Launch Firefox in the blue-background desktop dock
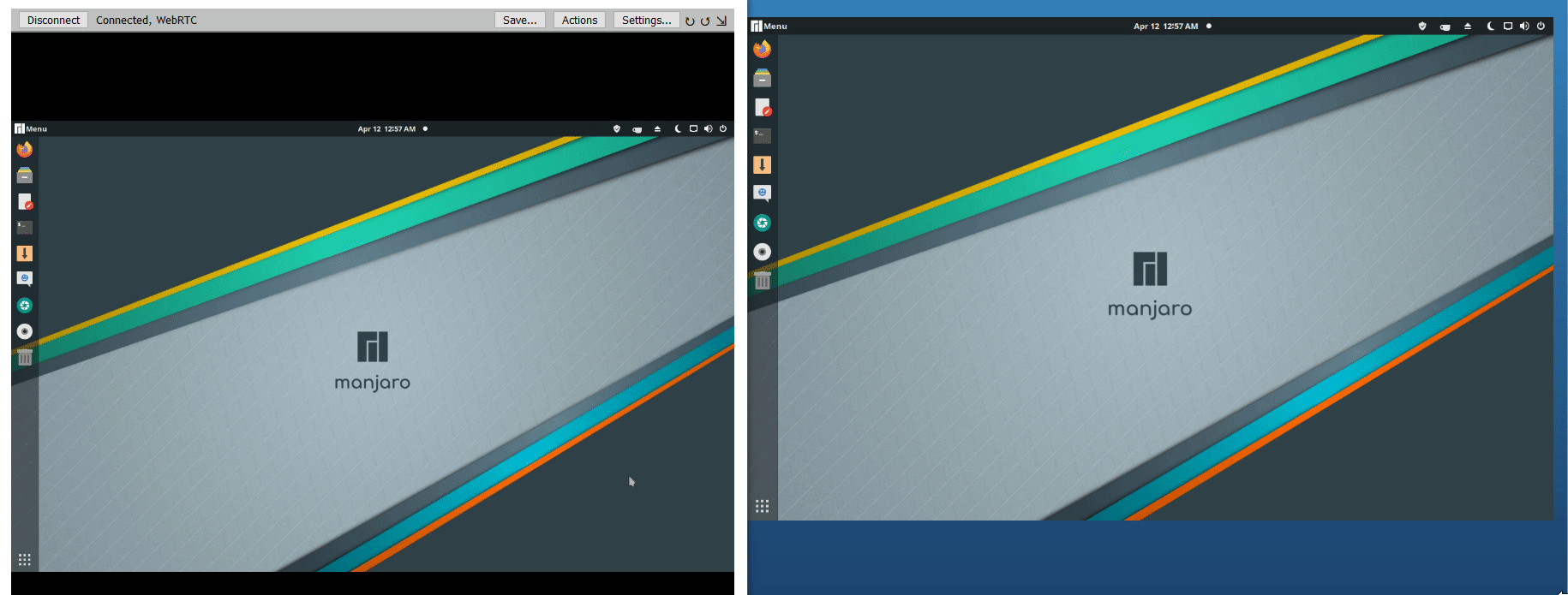This screenshot has width=1568, height=595. point(762,50)
